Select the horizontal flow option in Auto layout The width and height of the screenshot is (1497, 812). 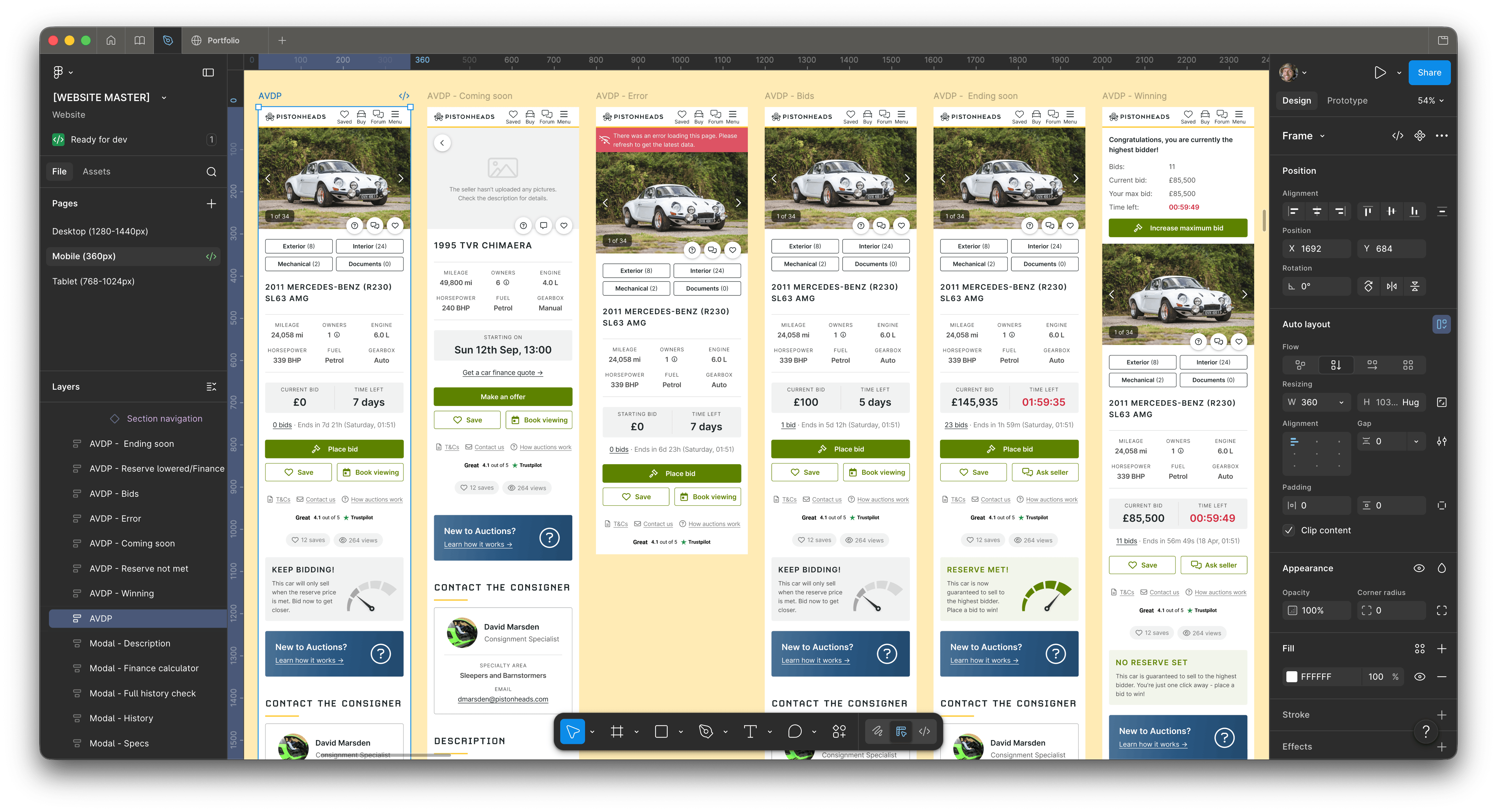(x=1372, y=365)
